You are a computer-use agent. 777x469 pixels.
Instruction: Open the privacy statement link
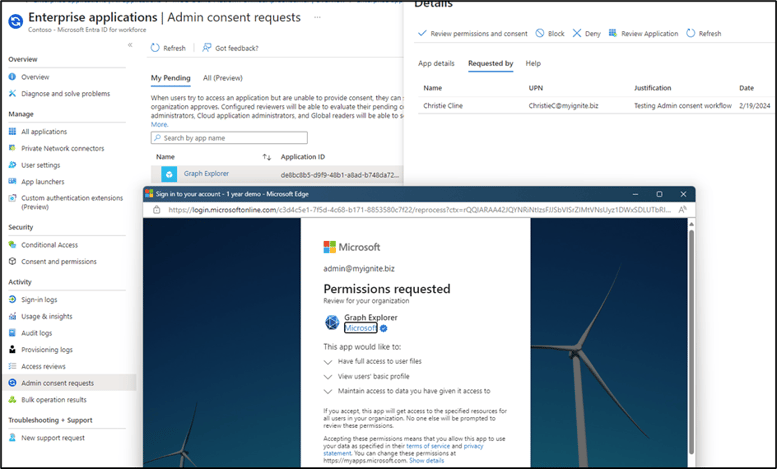coord(403,450)
